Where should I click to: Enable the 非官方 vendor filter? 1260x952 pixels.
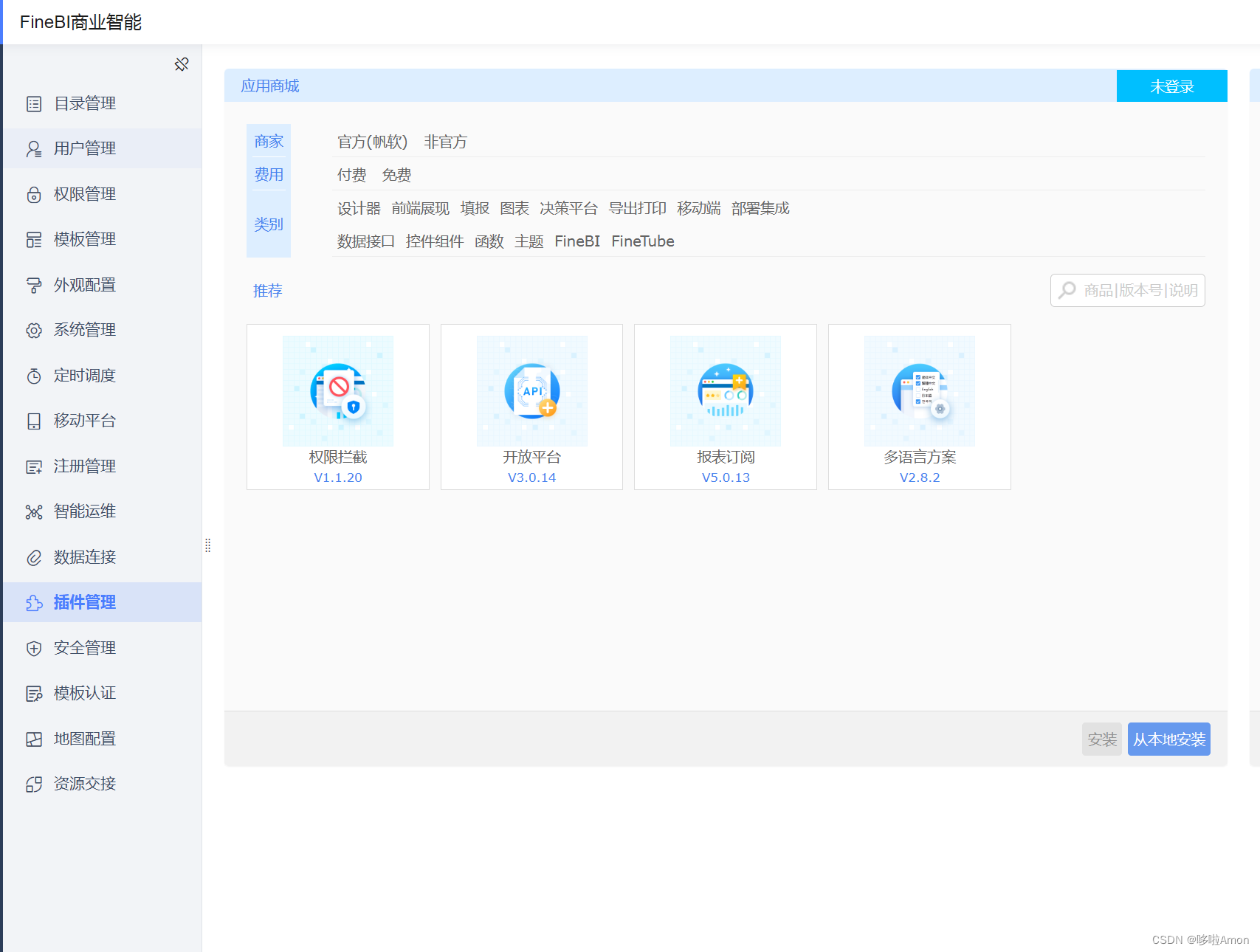[445, 142]
